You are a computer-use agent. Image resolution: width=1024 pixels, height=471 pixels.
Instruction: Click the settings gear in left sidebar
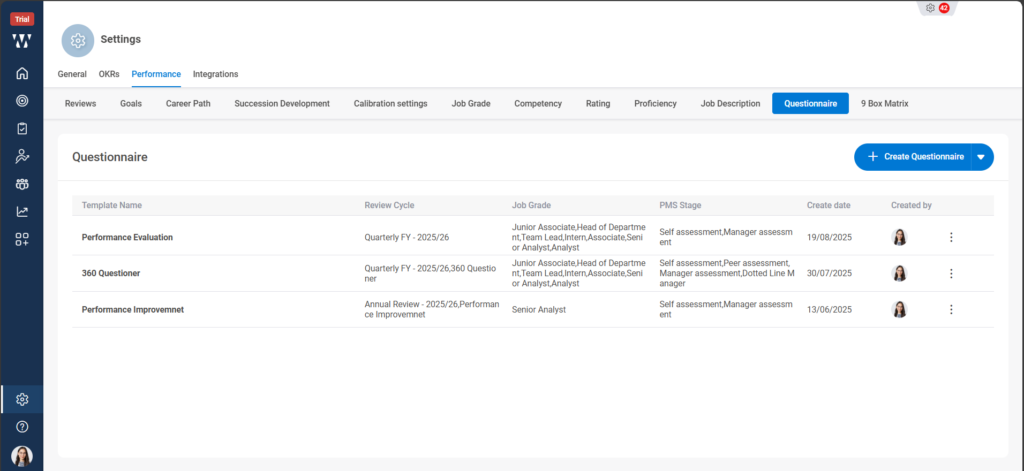(x=22, y=399)
